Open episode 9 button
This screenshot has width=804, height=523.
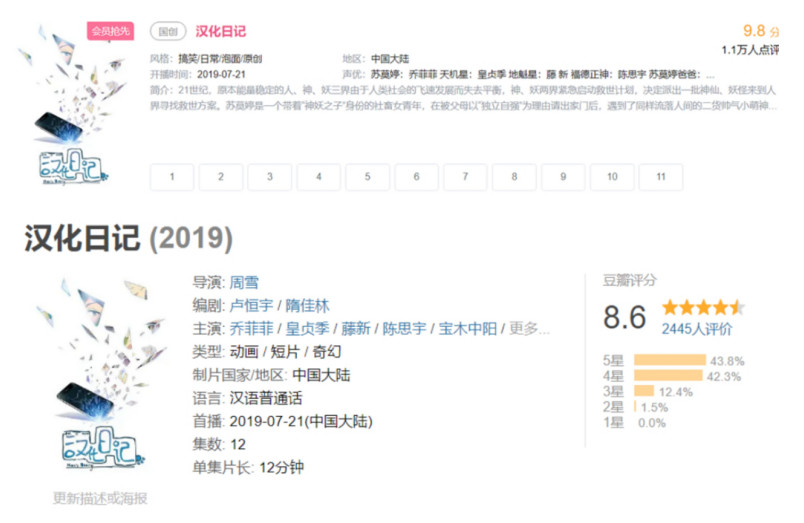(x=563, y=177)
